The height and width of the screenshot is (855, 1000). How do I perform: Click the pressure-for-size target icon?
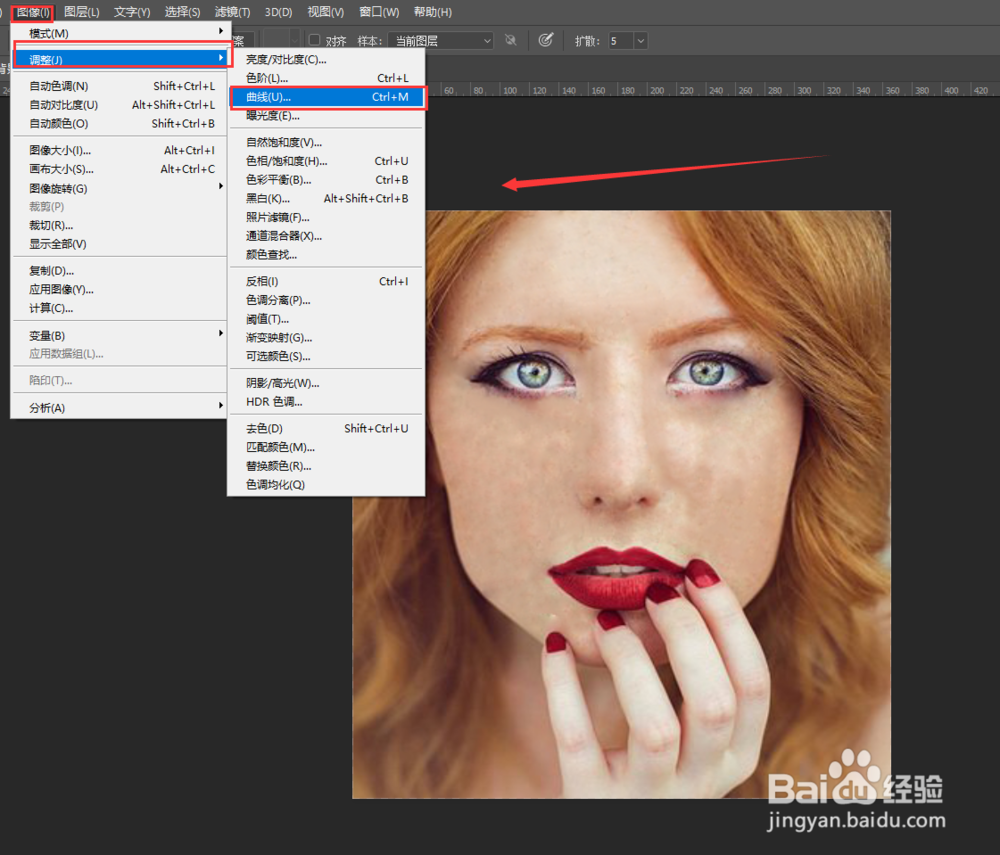(x=545, y=40)
